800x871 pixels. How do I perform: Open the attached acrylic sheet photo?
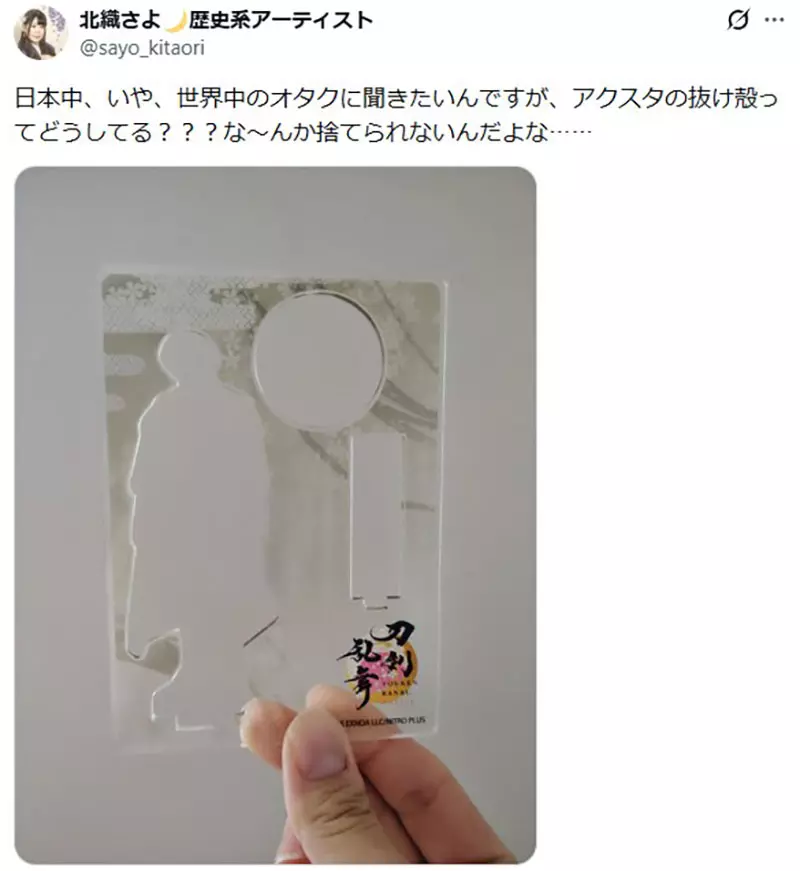[276, 514]
